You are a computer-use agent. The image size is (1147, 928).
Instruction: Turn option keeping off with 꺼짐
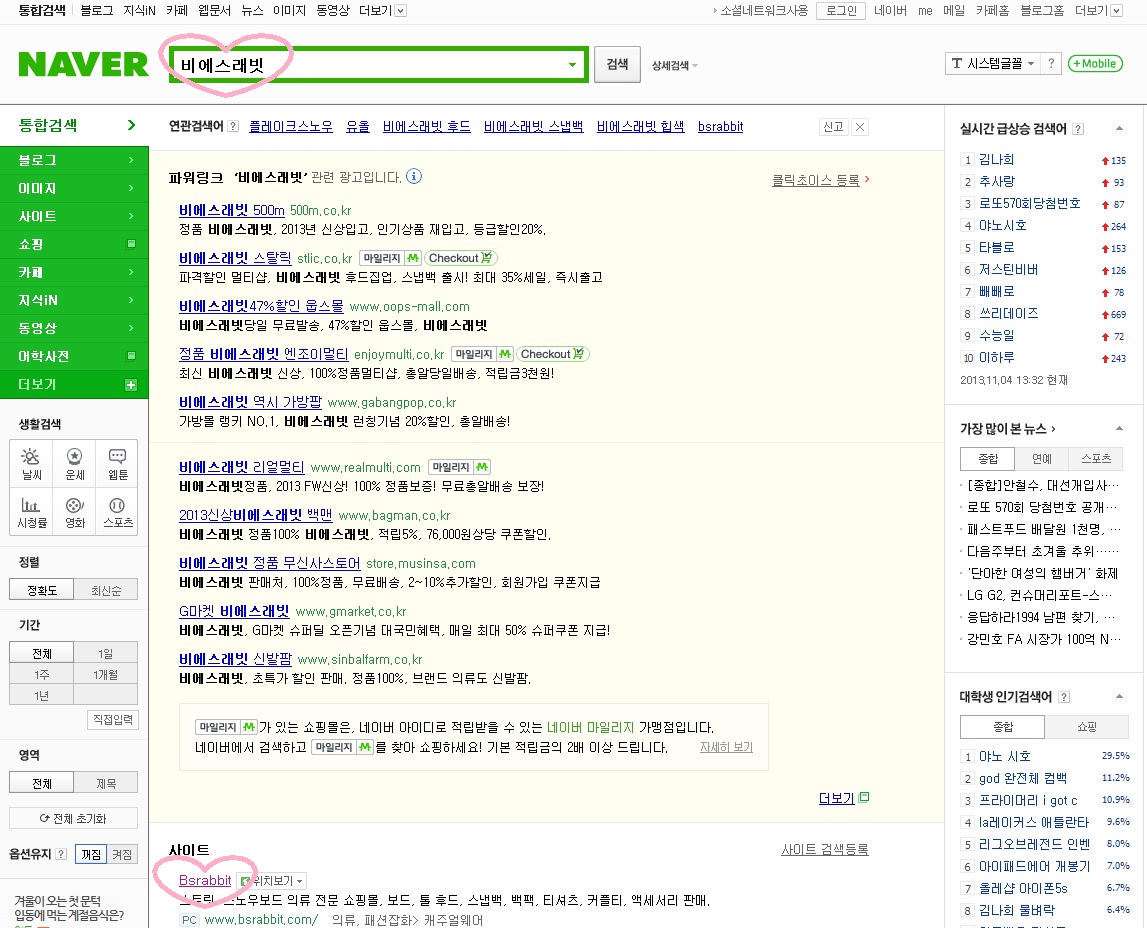tap(91, 854)
